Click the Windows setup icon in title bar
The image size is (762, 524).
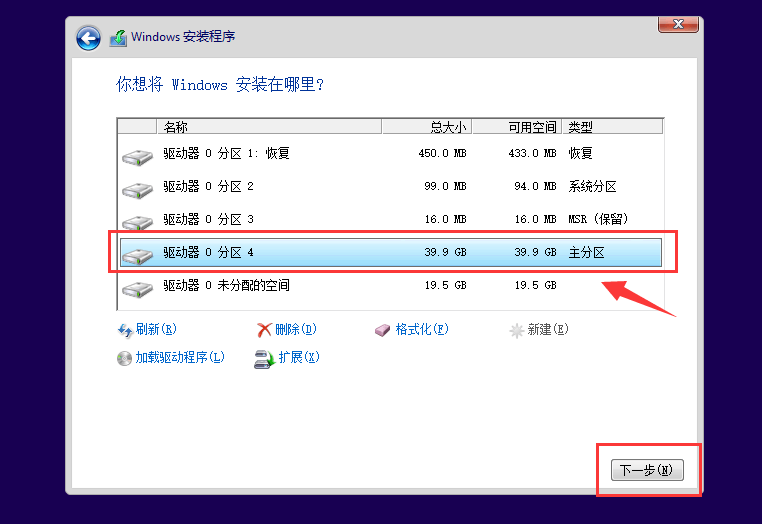(118, 38)
